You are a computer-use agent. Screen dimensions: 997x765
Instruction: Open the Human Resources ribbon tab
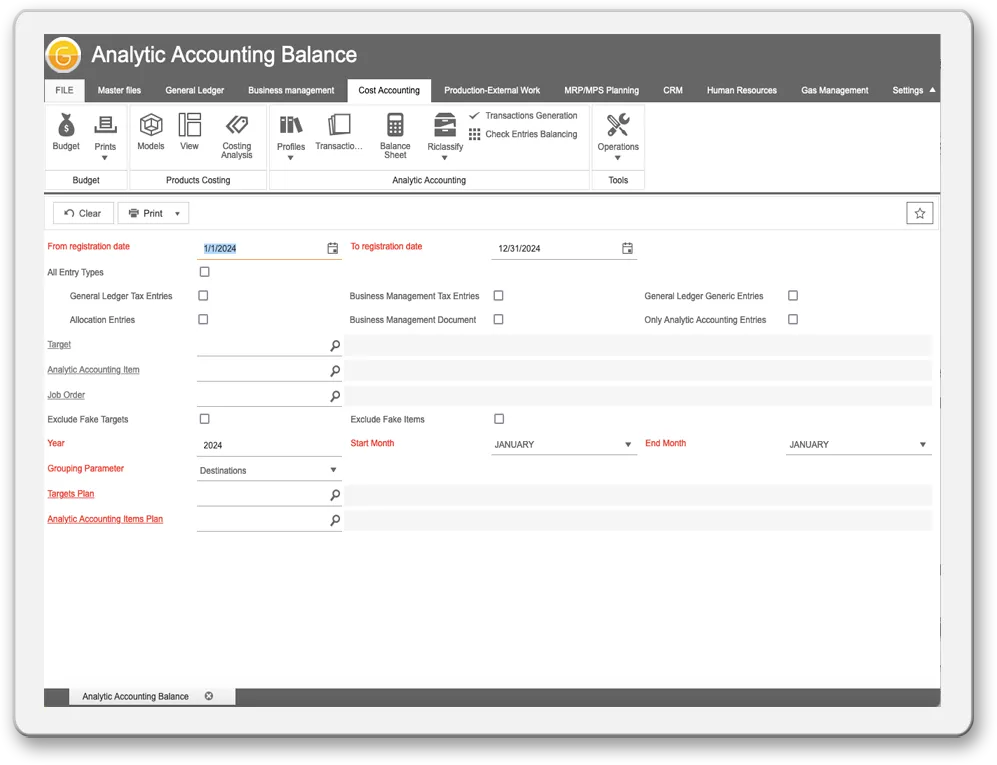click(x=741, y=91)
